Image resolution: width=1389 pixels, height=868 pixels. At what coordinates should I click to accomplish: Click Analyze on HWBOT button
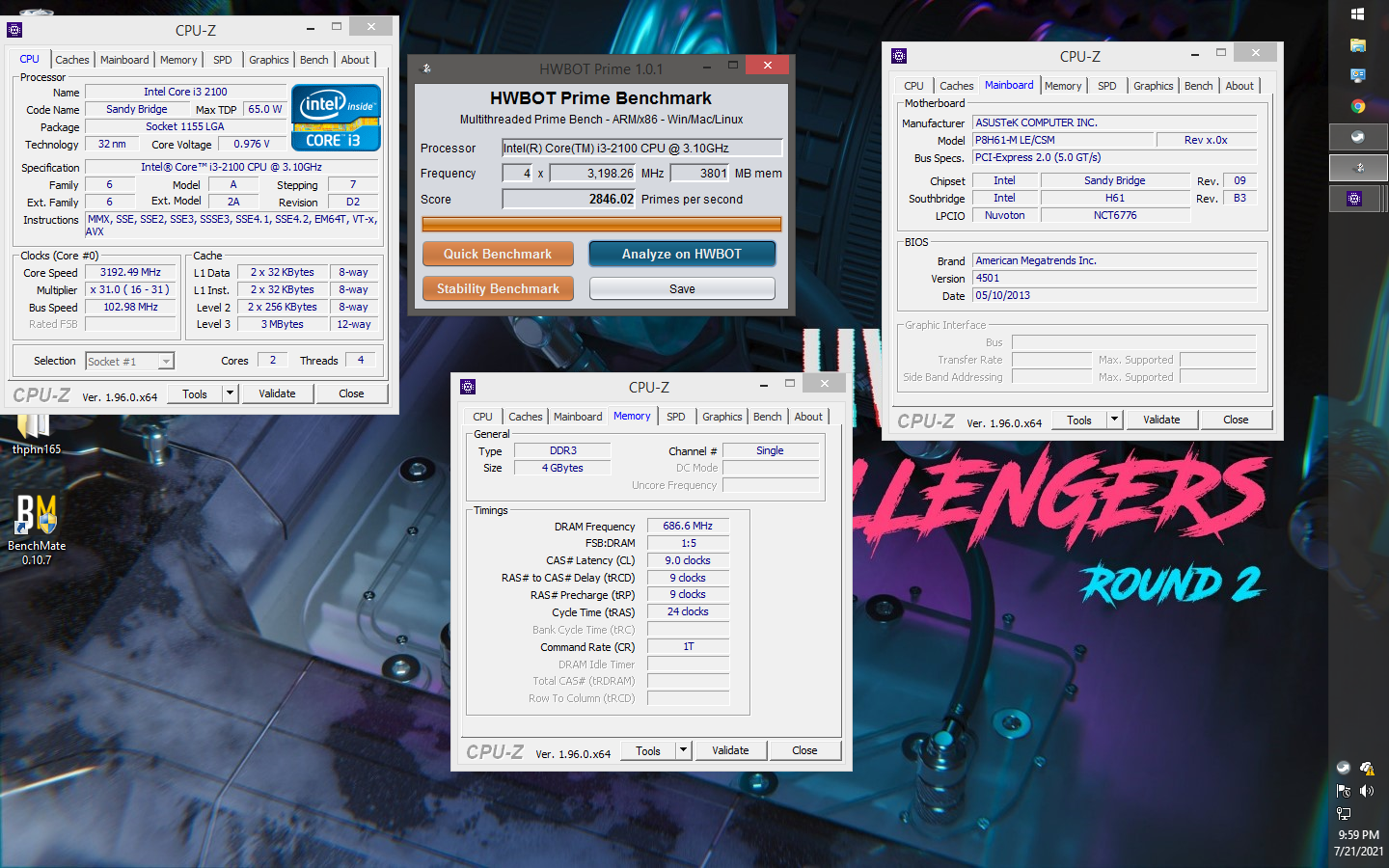coord(682,254)
